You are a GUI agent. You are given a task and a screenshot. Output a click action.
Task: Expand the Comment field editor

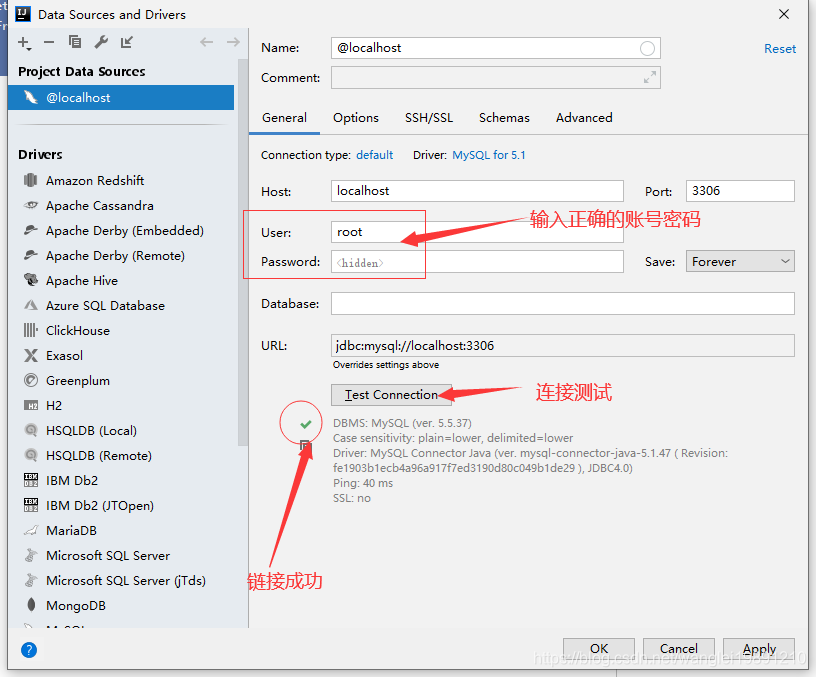pos(649,78)
